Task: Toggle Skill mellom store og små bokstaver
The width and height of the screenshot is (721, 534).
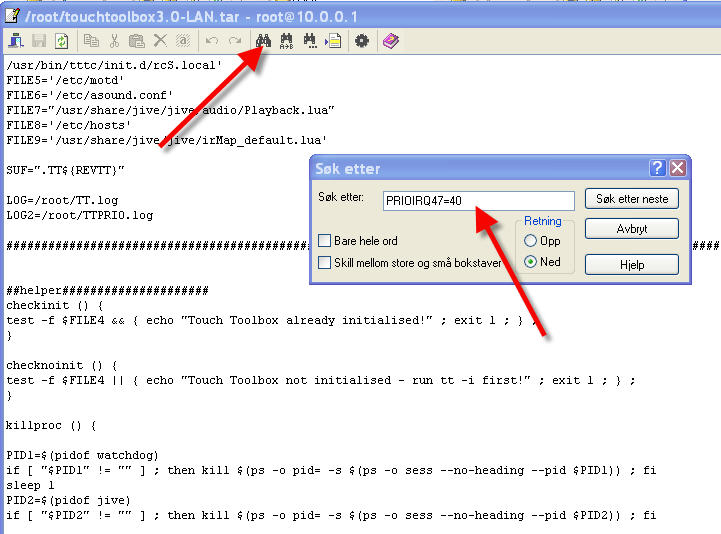Action: [x=325, y=263]
